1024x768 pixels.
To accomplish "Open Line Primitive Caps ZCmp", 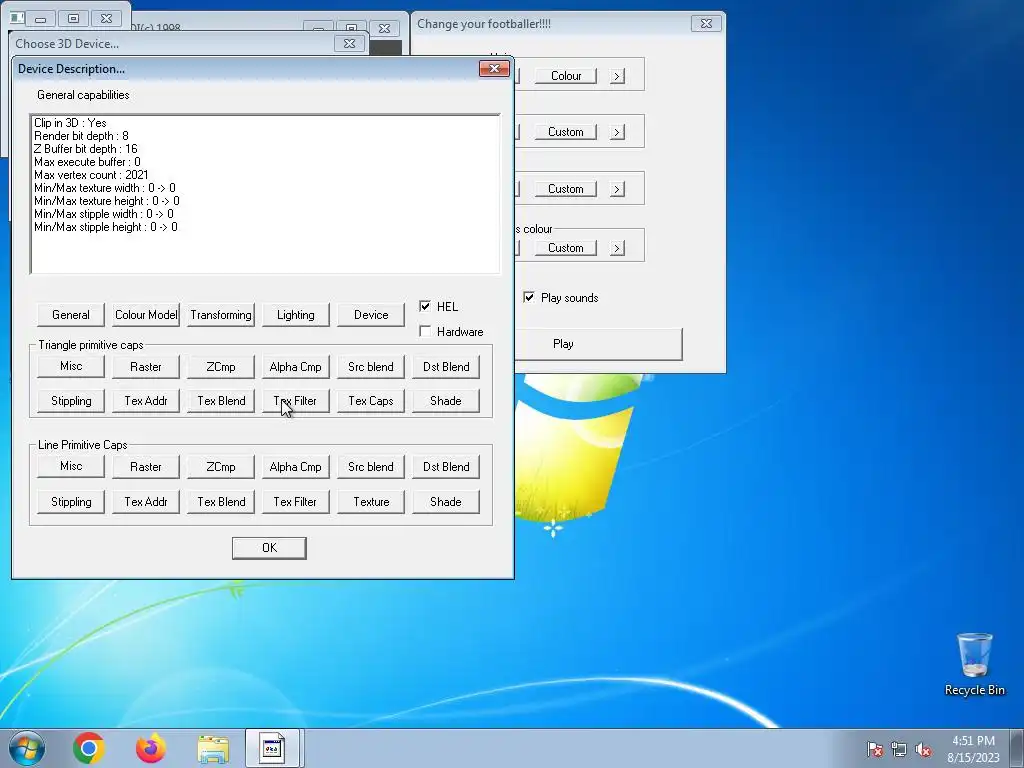I will click(221, 466).
